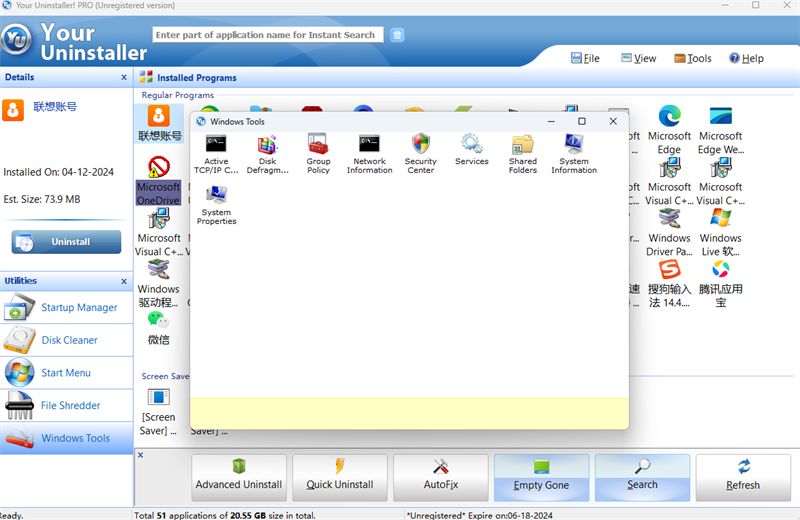Viewport: 800px width, 520px height.
Task: Open the File menu
Action: [x=584, y=58]
